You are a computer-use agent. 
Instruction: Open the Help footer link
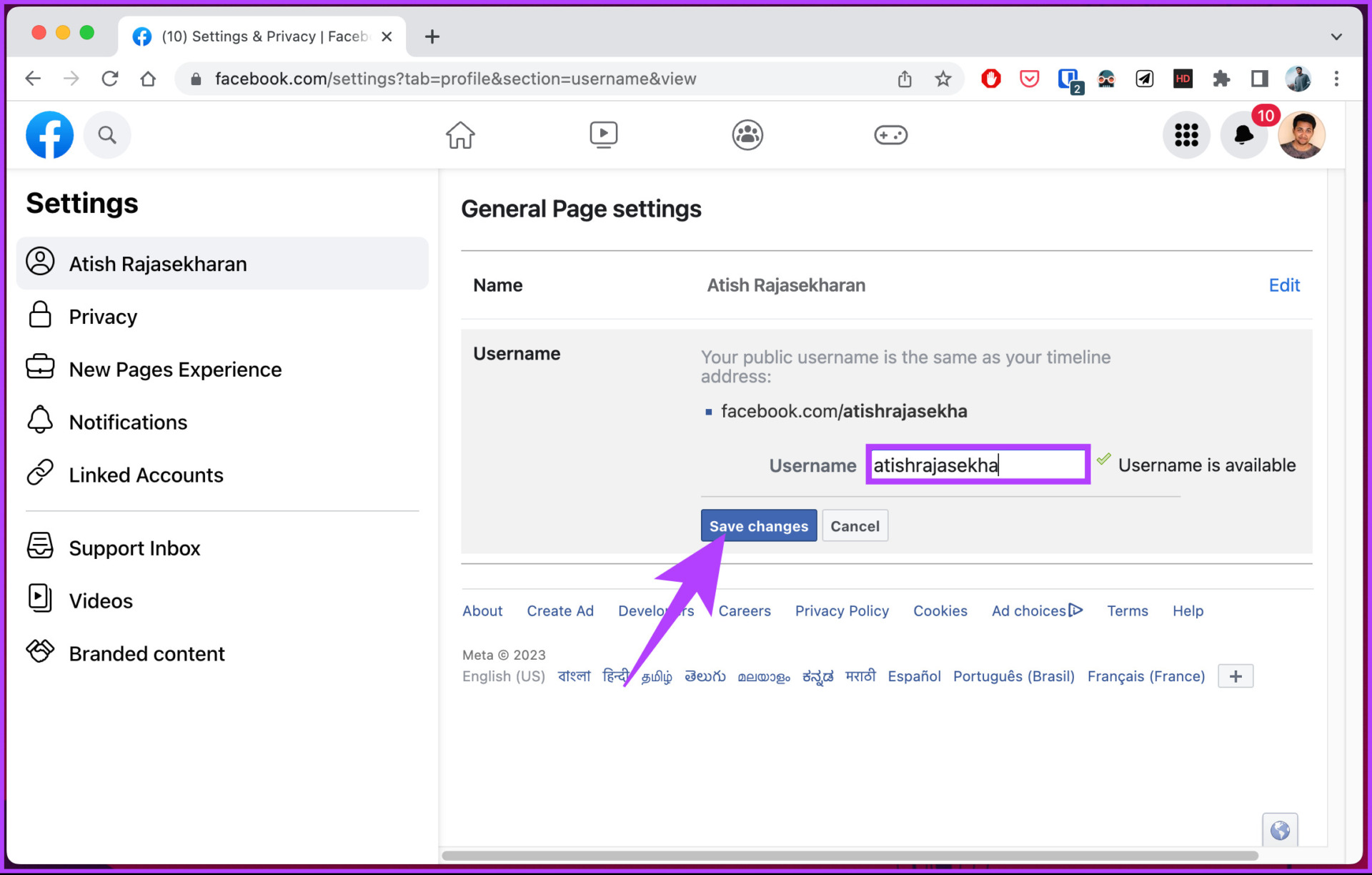1188,610
